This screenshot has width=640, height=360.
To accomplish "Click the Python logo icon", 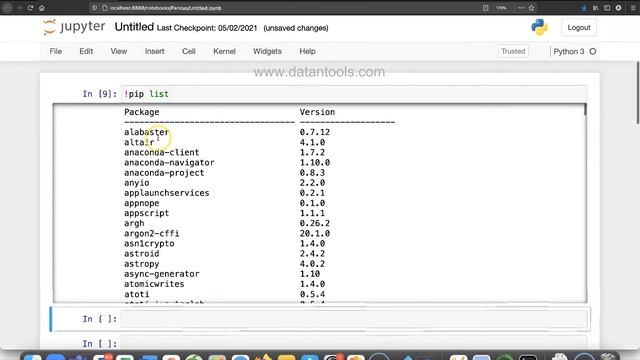I will (539, 27).
